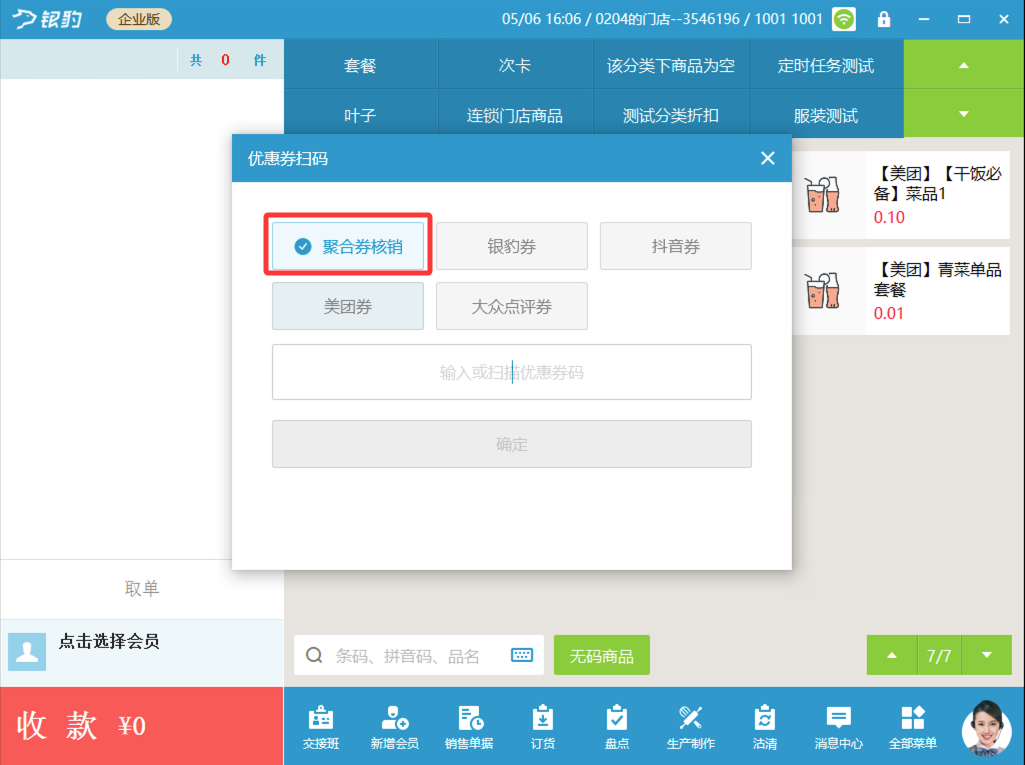The height and width of the screenshot is (765, 1025).
Task: Open the 定时任务测试 category tab
Action: coord(826,65)
